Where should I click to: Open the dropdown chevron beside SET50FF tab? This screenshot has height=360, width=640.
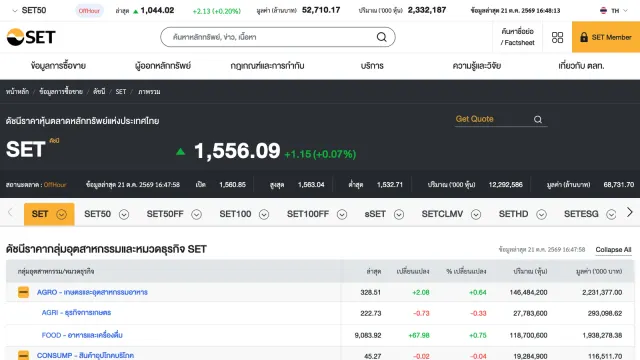[196, 214]
